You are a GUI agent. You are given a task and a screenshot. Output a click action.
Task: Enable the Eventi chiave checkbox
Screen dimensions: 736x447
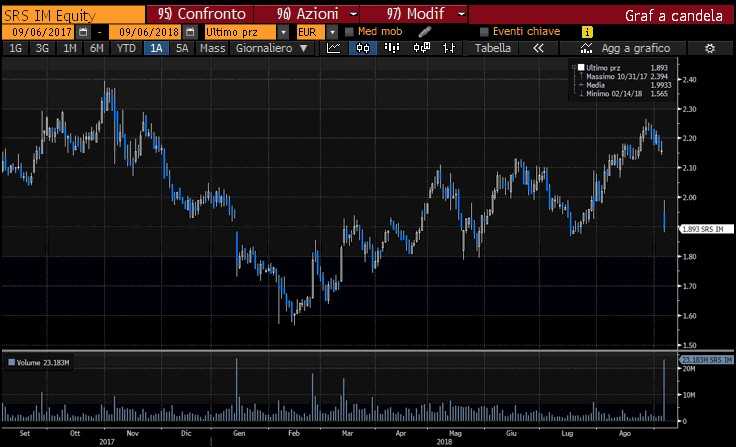click(x=484, y=32)
